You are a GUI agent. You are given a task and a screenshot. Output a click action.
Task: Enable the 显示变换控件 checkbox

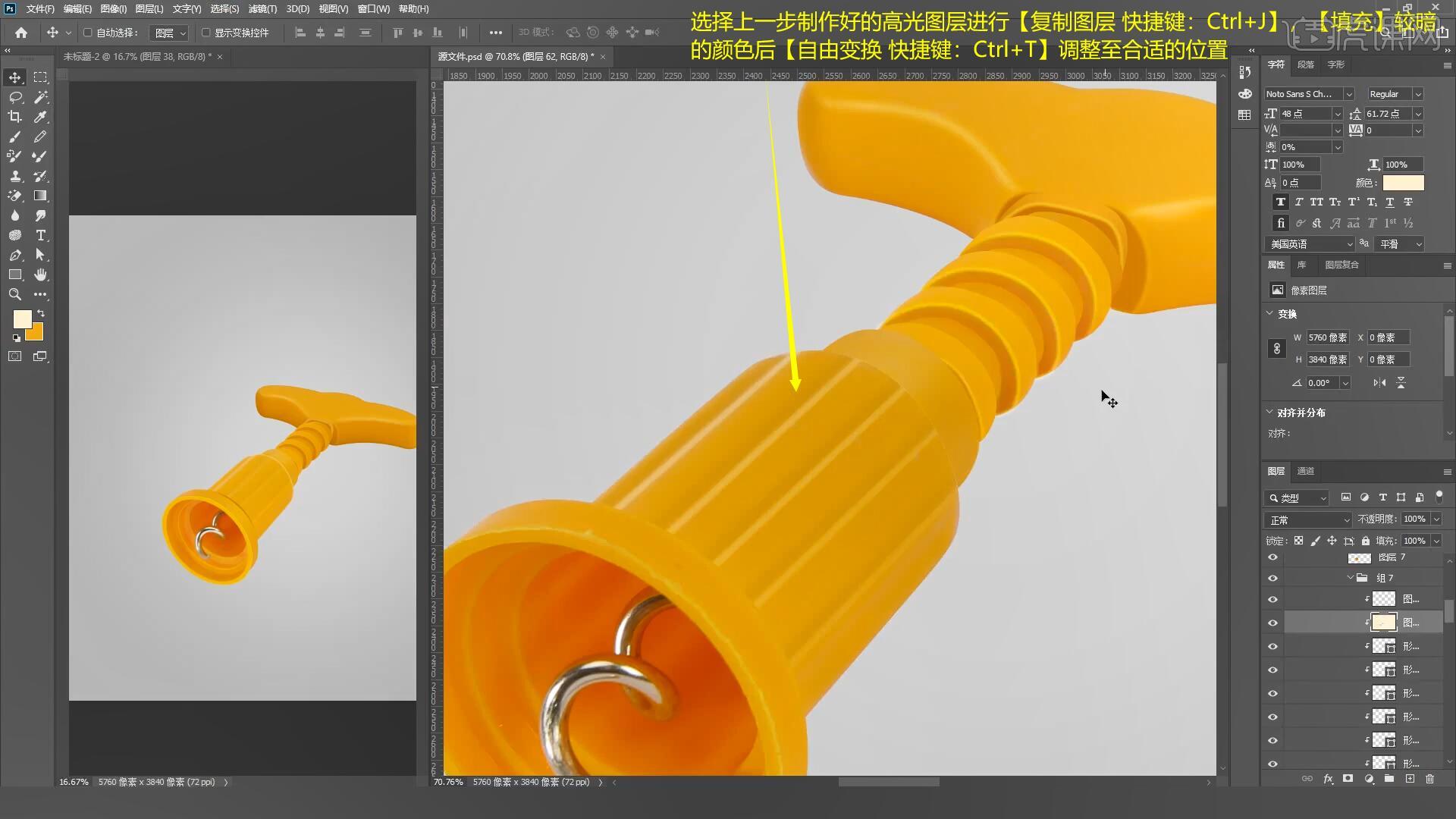coord(206,33)
